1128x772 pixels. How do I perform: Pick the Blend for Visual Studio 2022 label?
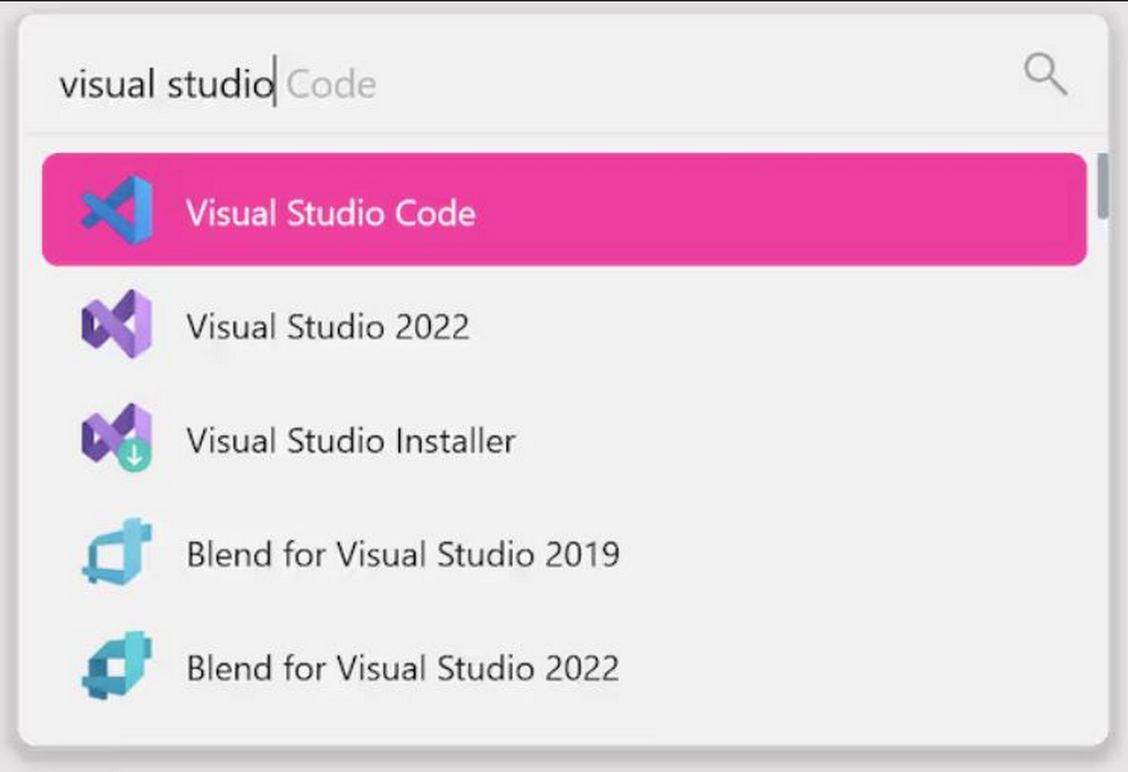pos(402,668)
